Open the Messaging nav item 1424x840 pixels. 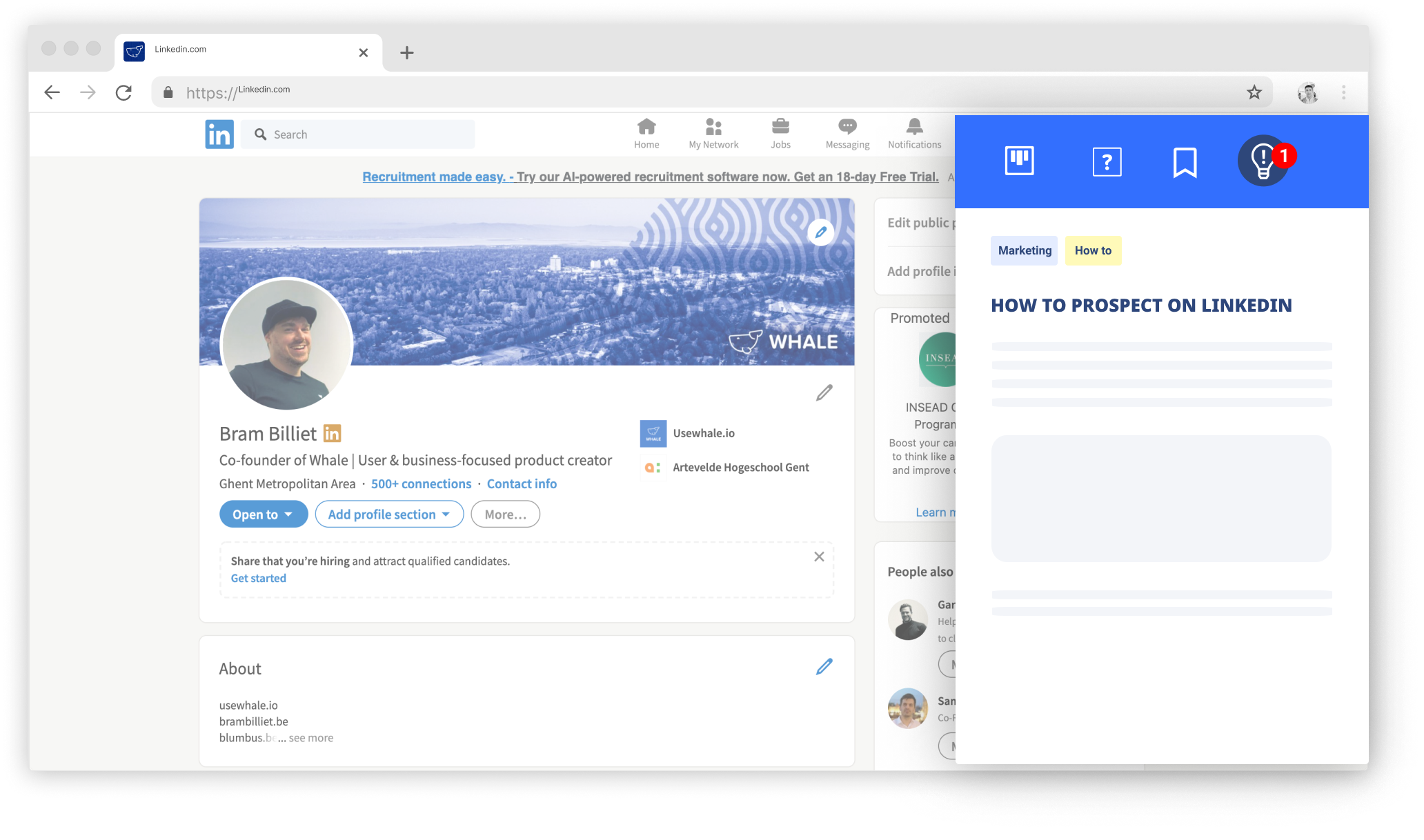[x=847, y=134]
